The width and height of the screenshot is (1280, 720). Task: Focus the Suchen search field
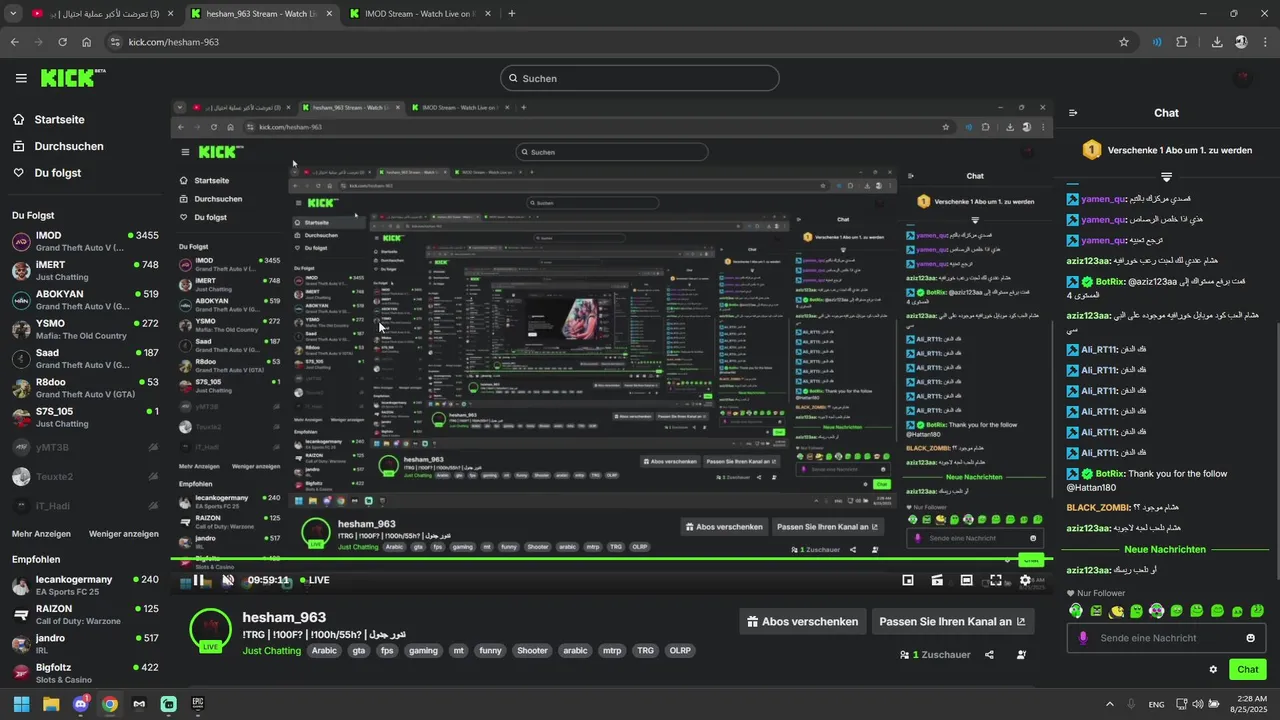click(640, 78)
